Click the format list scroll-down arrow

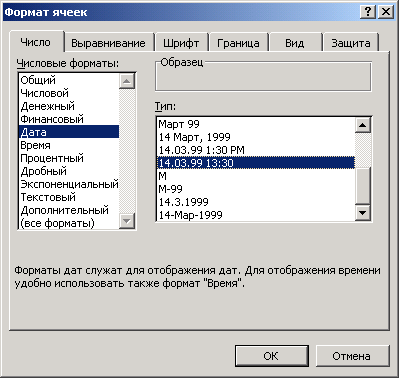[127, 221]
